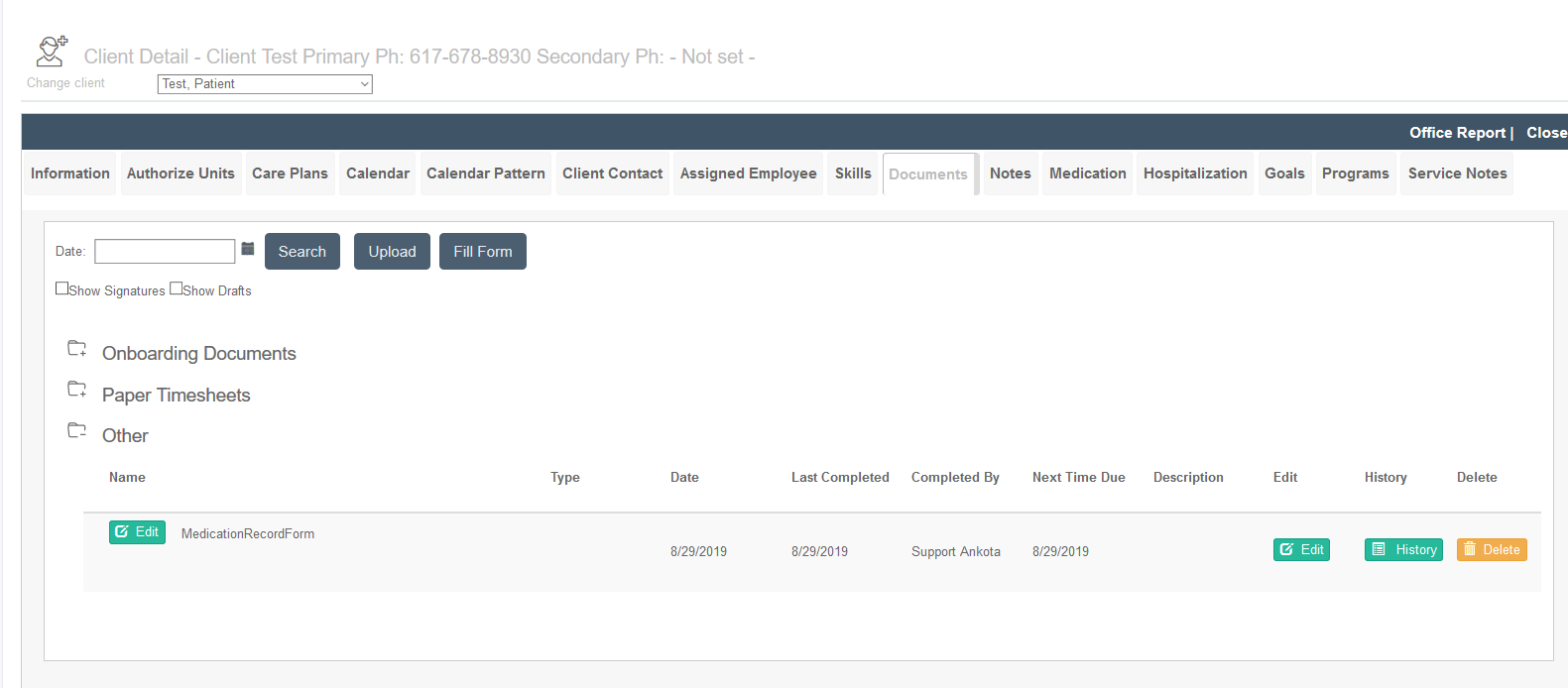Click the Date column header
The width and height of the screenshot is (1568, 688).
coord(684,478)
